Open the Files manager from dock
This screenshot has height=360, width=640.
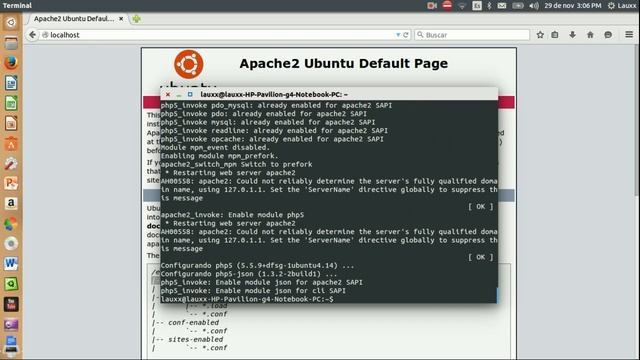tap(11, 43)
